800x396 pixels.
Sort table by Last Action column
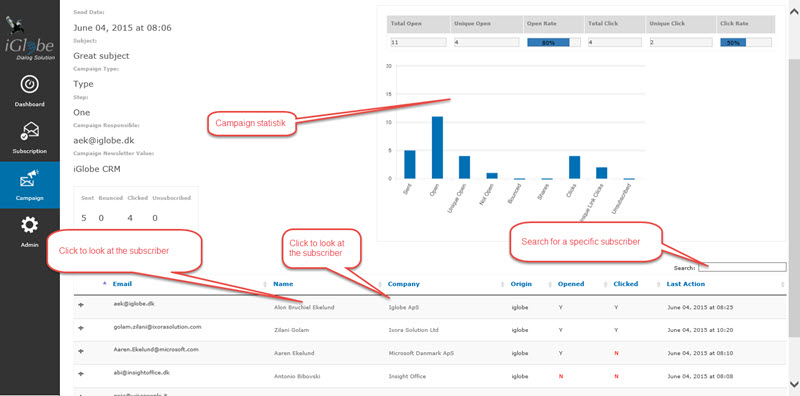(686, 284)
